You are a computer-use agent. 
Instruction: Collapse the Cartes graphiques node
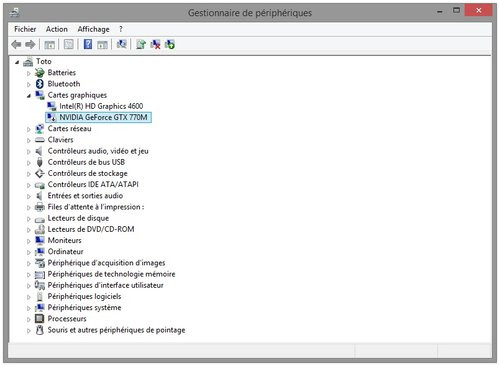pyautogui.click(x=29, y=96)
